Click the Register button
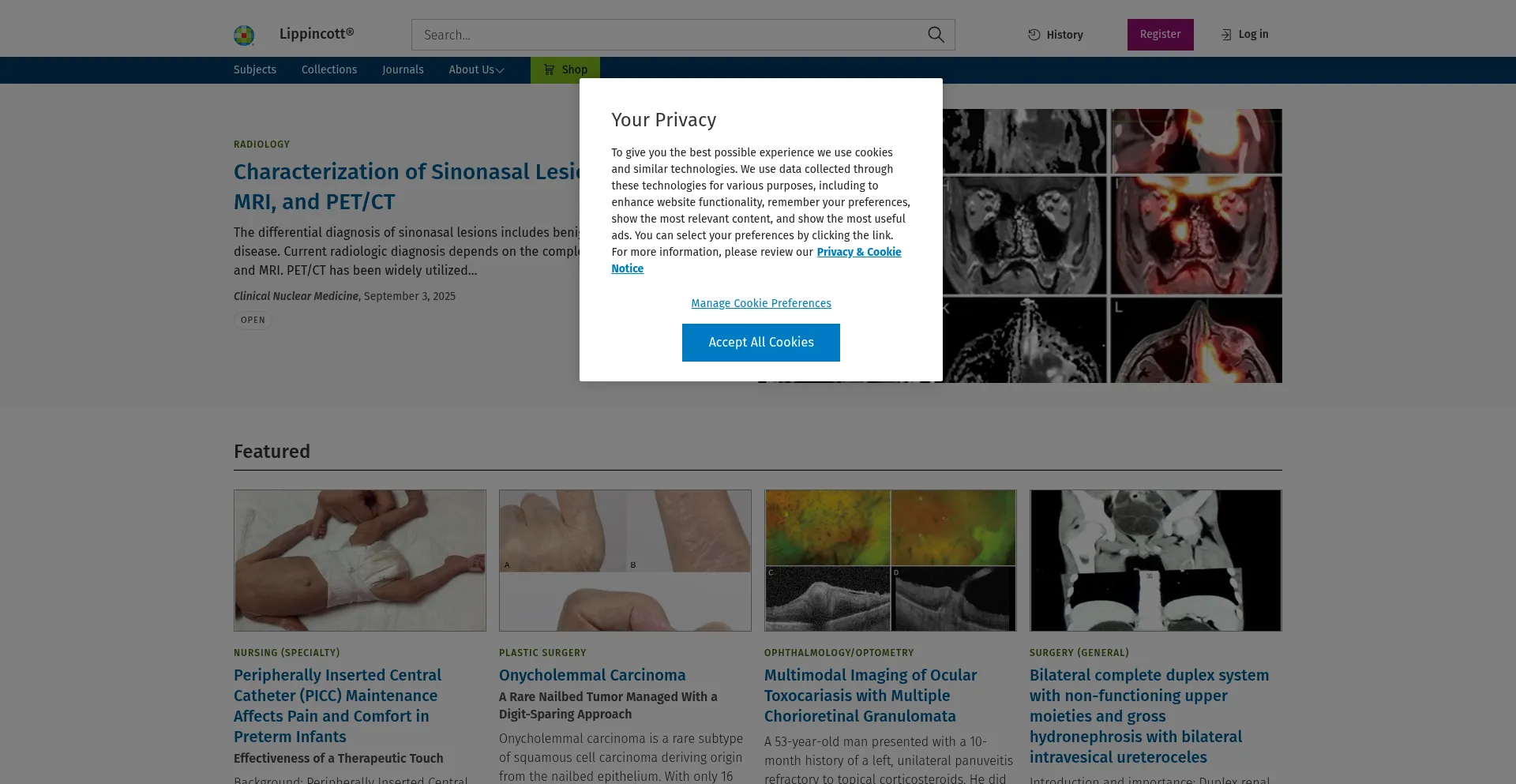 (x=1160, y=35)
